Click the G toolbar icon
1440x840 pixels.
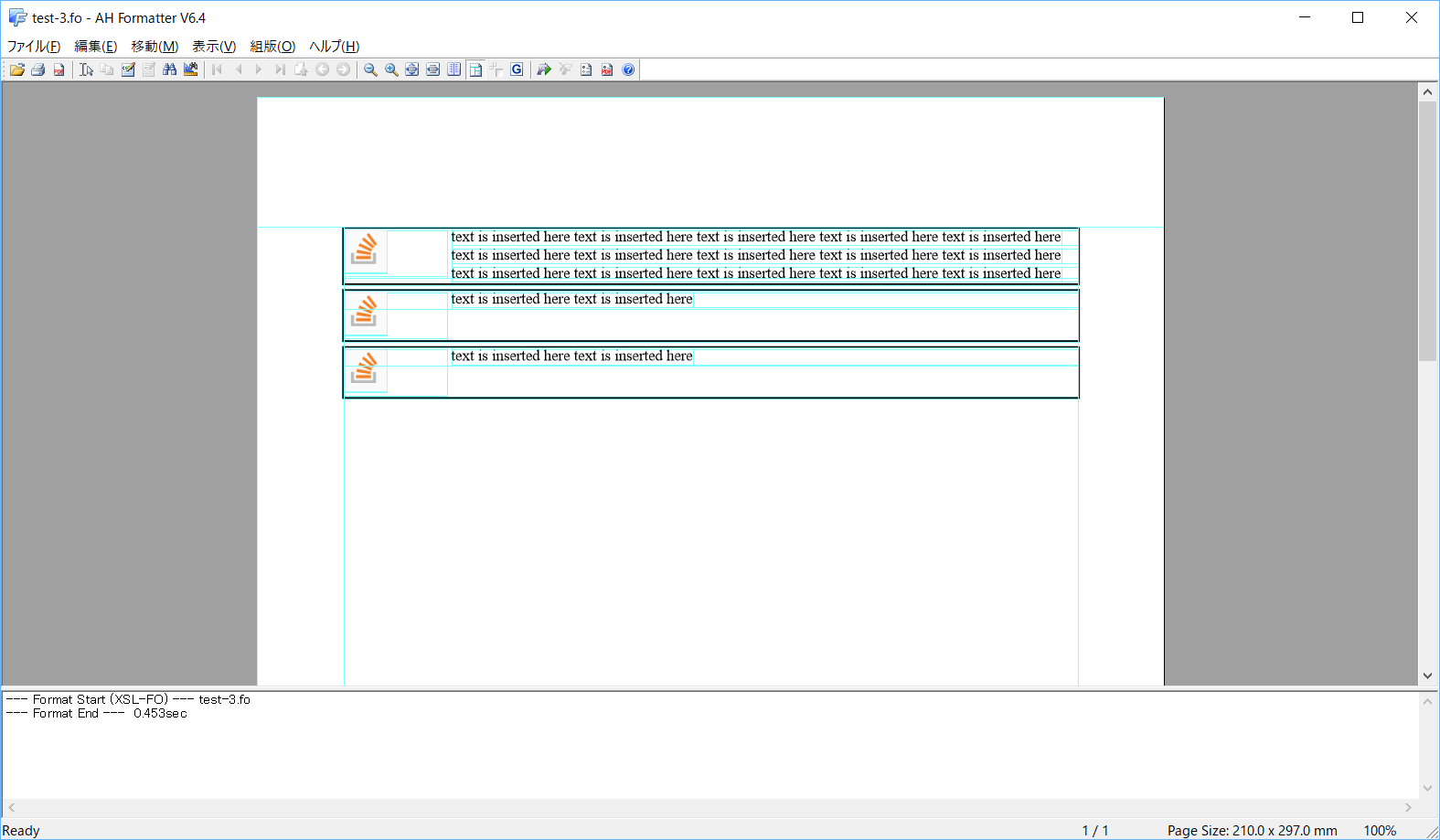(x=517, y=69)
